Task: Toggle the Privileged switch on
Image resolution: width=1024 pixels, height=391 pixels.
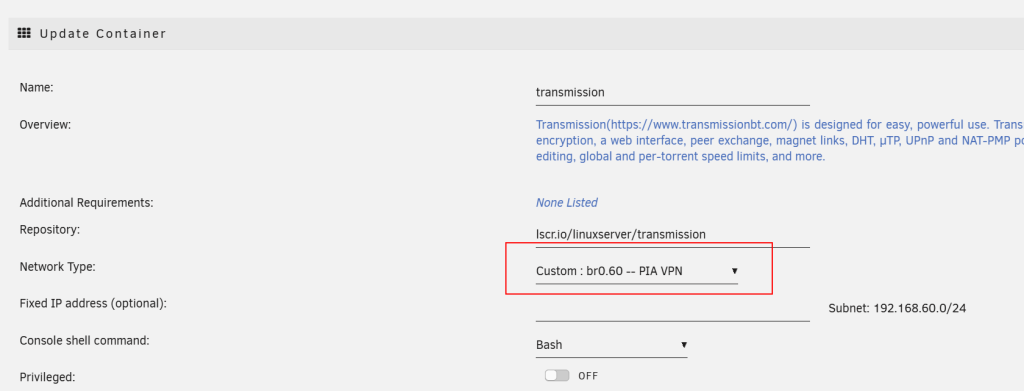Action: (557, 375)
